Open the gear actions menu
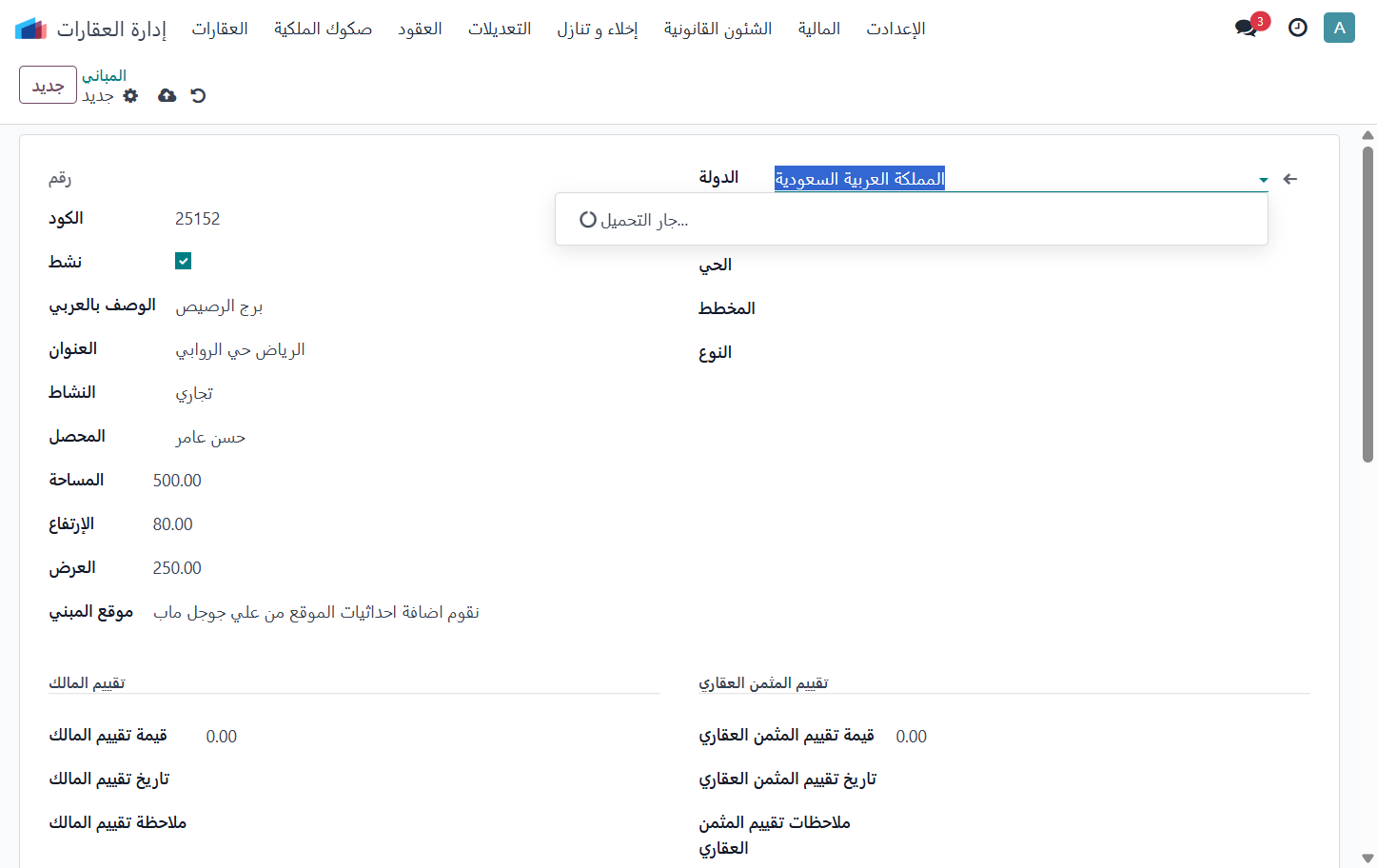 (131, 96)
